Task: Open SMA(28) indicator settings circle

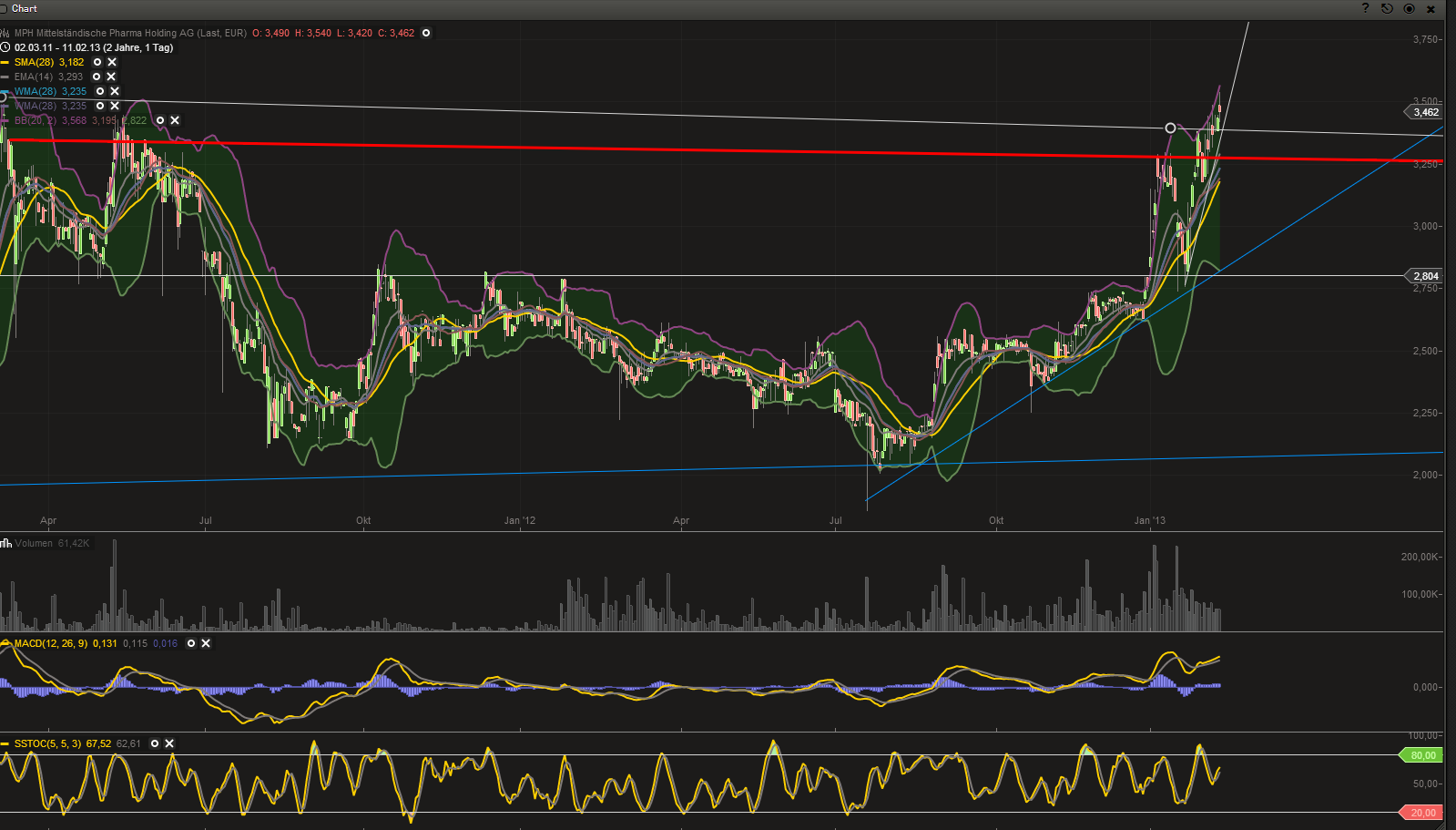Action: (x=97, y=62)
